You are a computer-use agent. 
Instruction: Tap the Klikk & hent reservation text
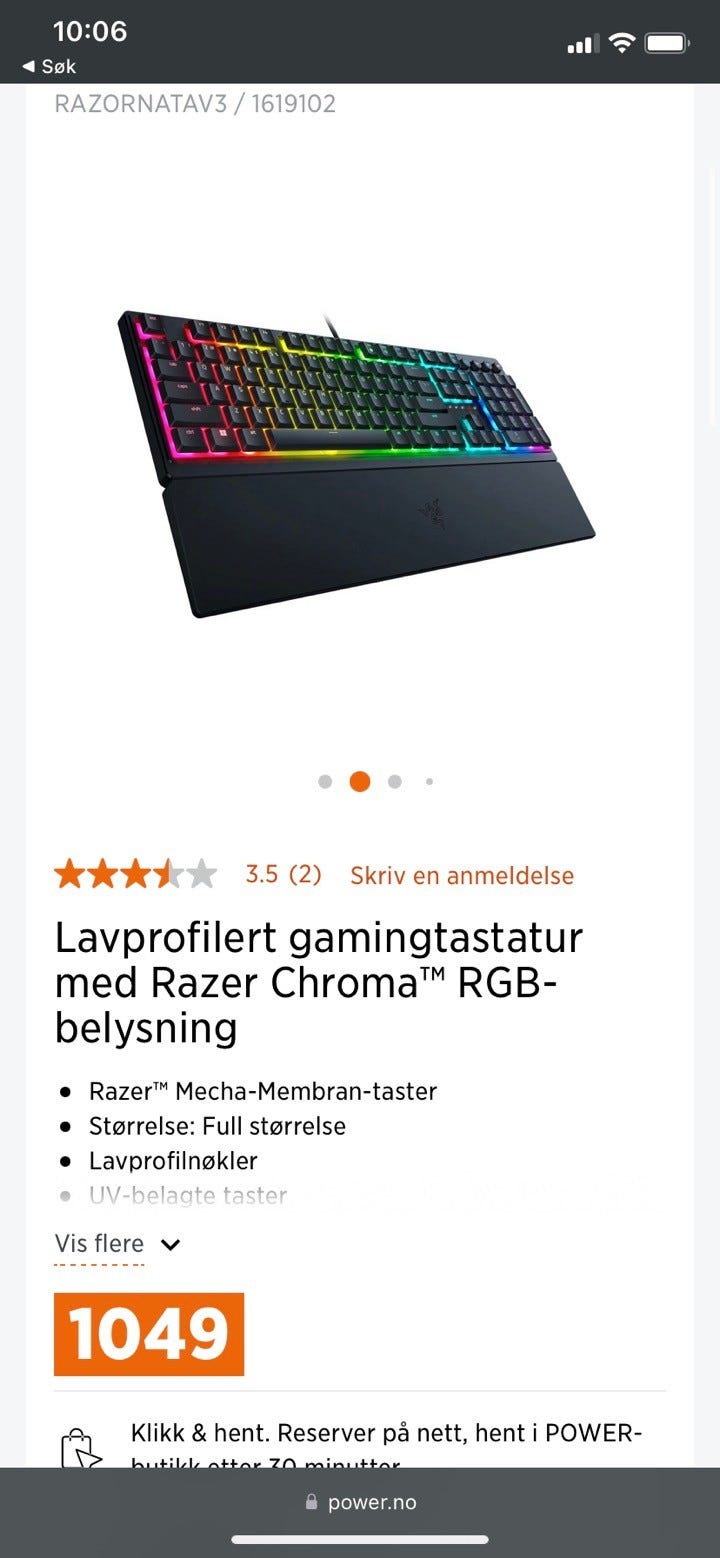click(386, 1448)
